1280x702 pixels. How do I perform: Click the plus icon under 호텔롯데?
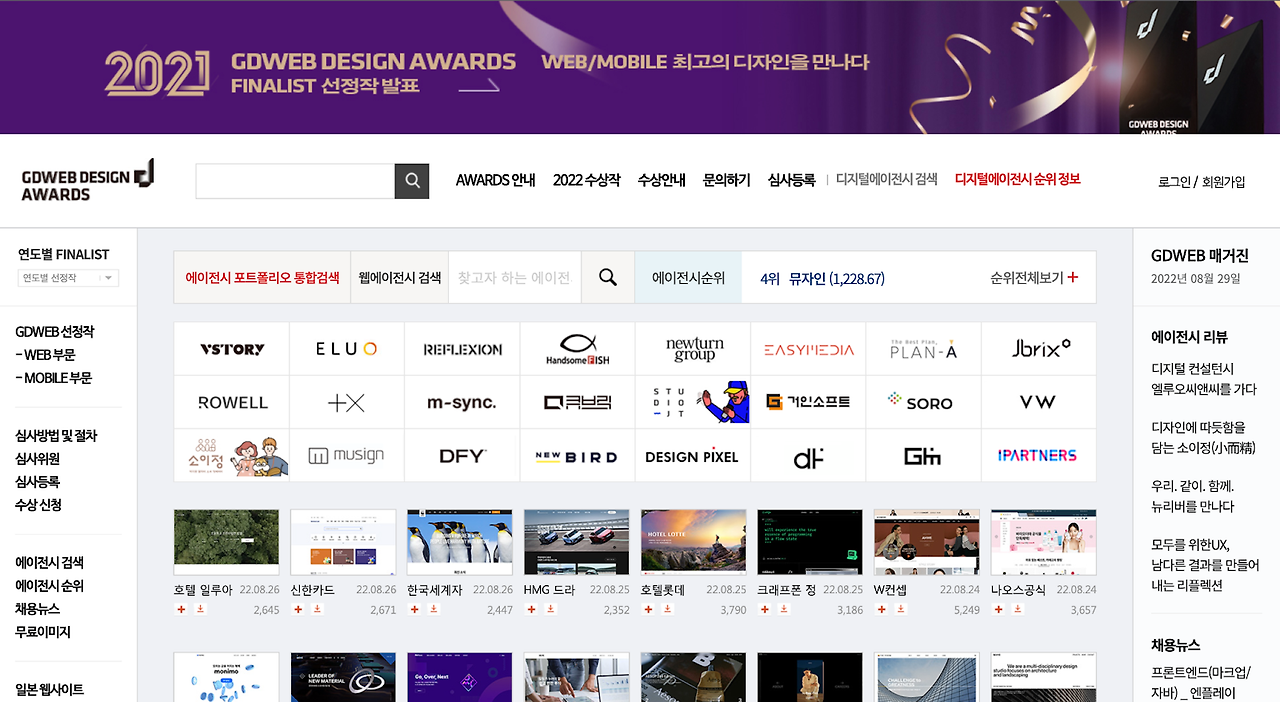pos(648,609)
